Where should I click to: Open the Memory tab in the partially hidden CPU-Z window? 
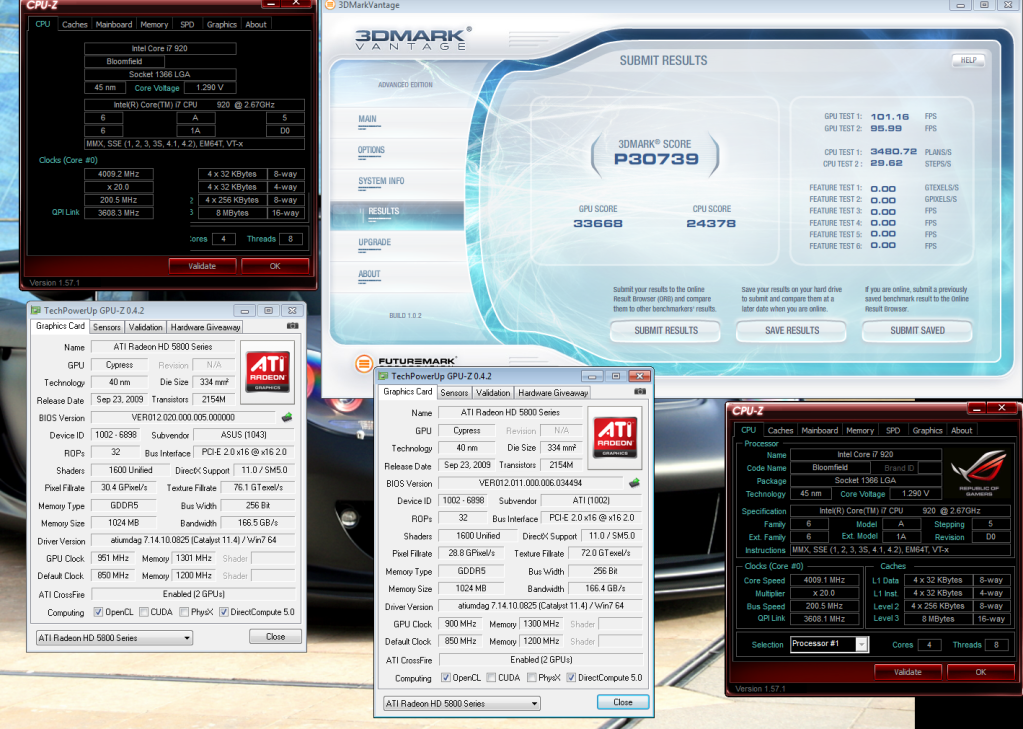coord(154,24)
